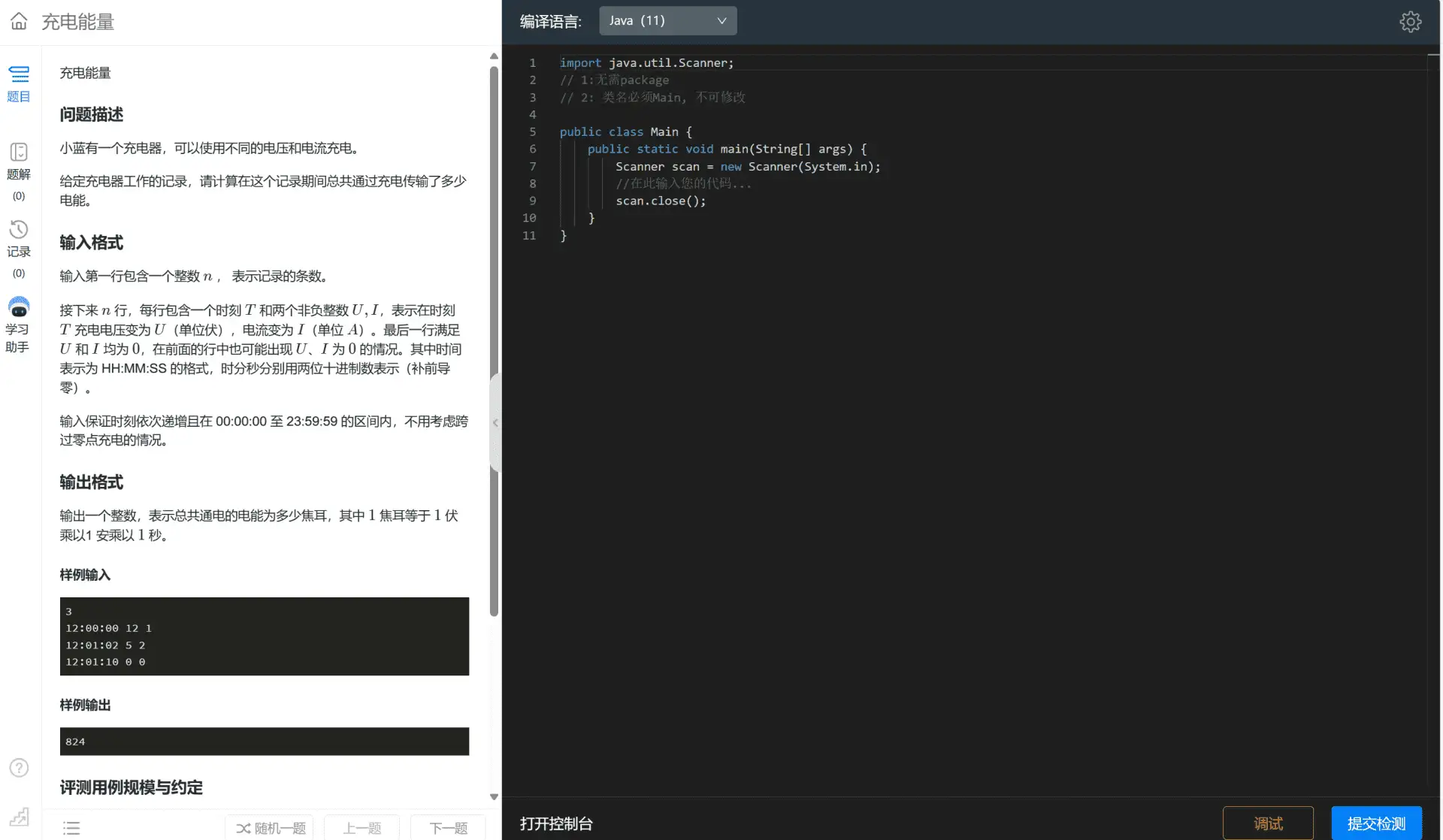Click 随机一题 random problem button
1443x840 pixels.
pyautogui.click(x=269, y=828)
